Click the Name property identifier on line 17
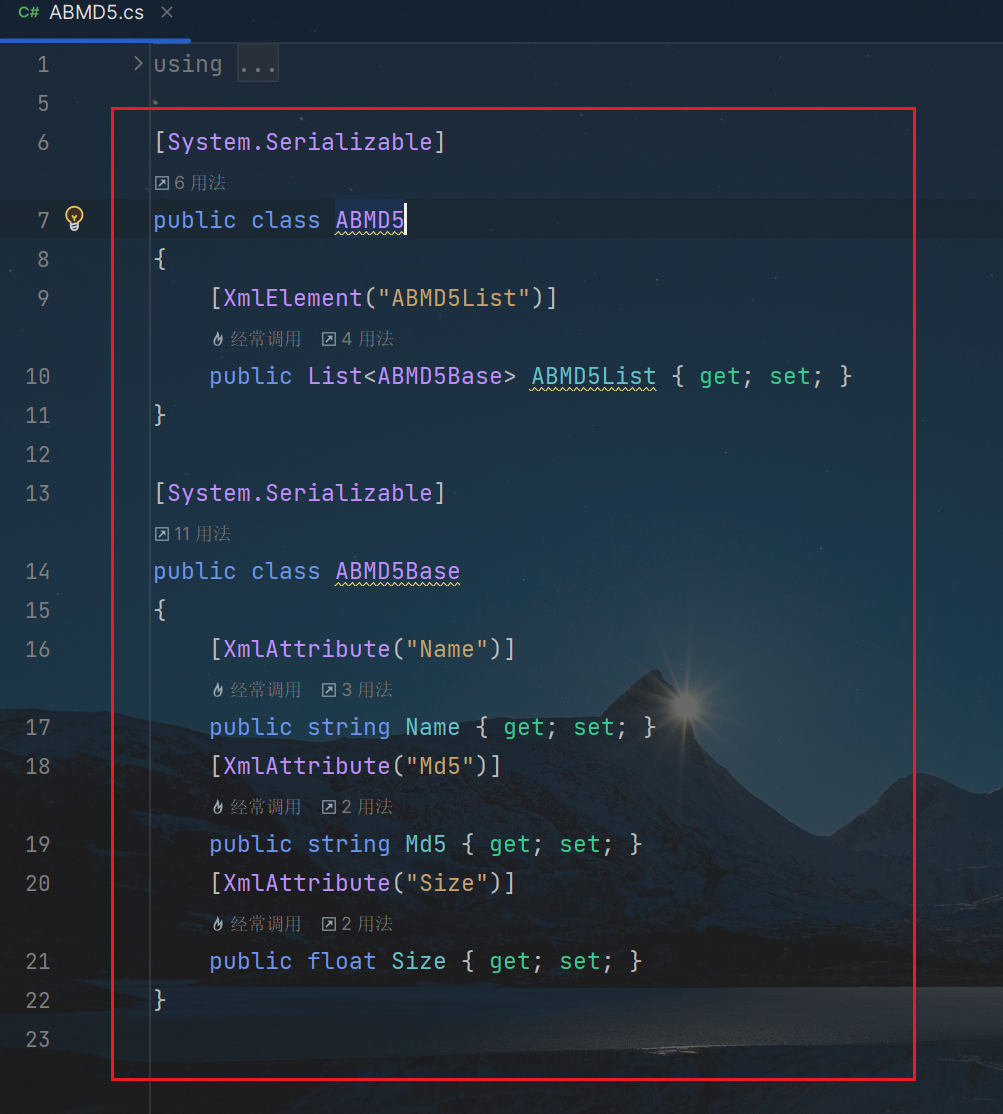 pyautogui.click(x=433, y=728)
